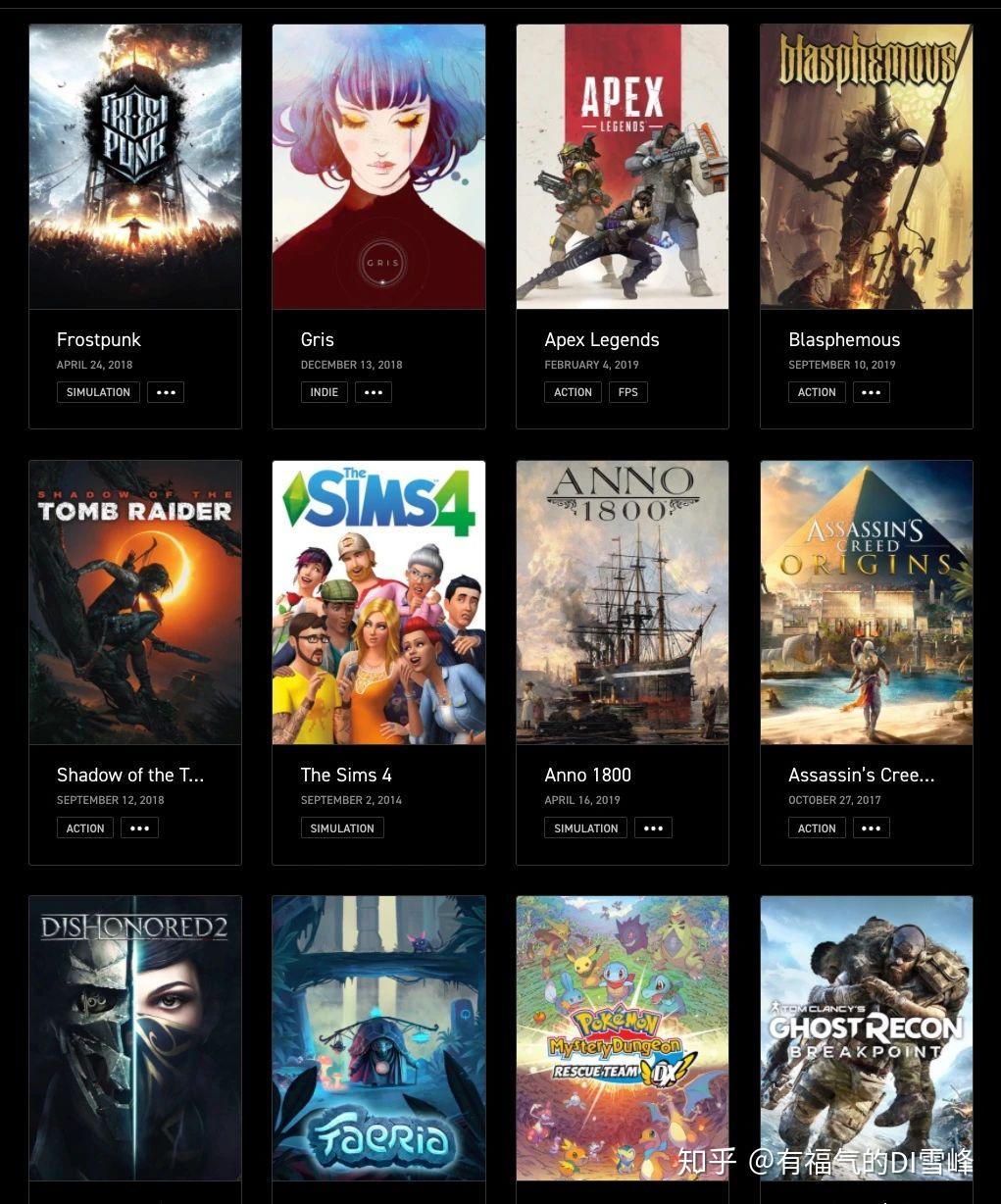Open more tags for Shadow of the Tomb Raider

(x=139, y=828)
